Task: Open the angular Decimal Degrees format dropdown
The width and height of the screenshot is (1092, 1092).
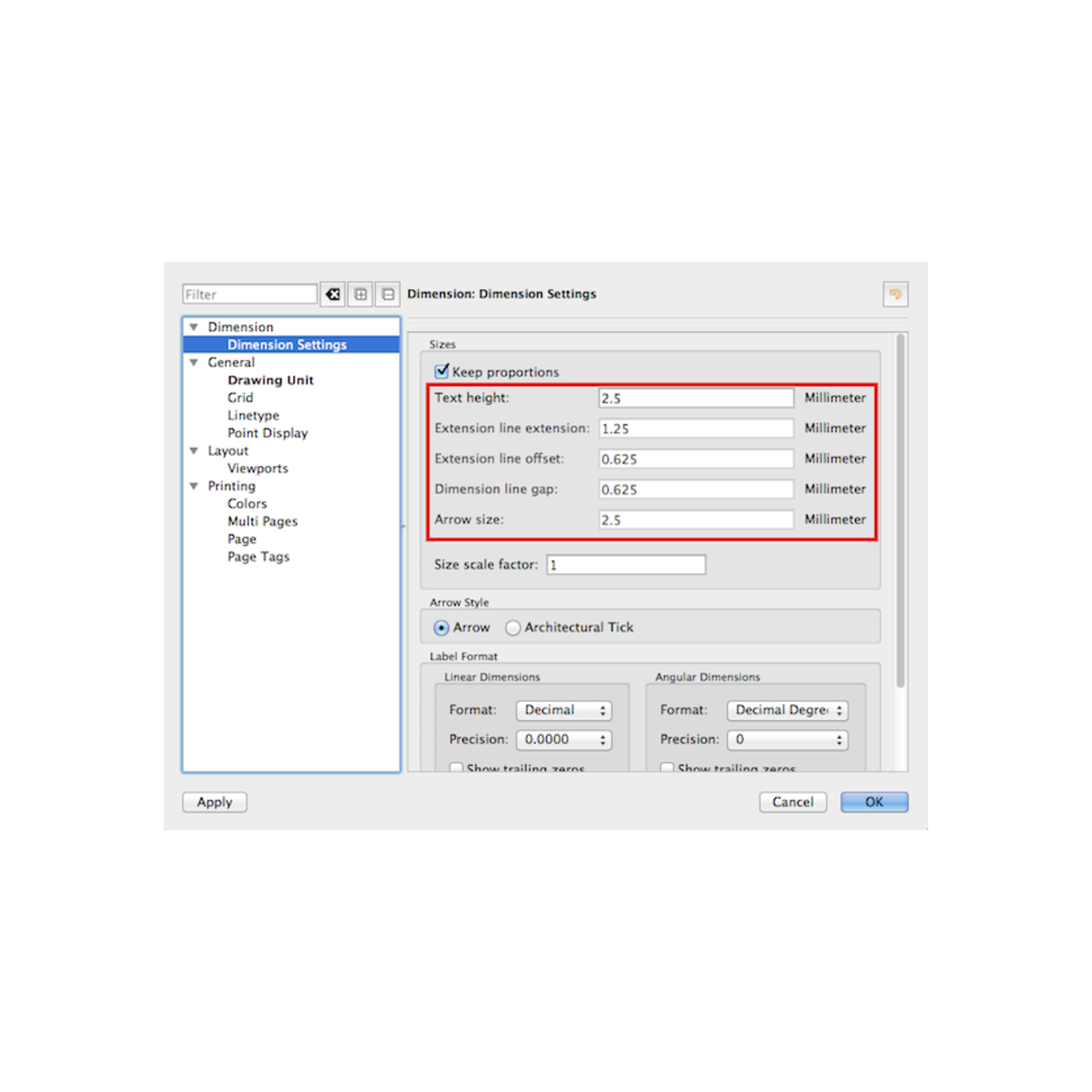Action: coord(787,710)
